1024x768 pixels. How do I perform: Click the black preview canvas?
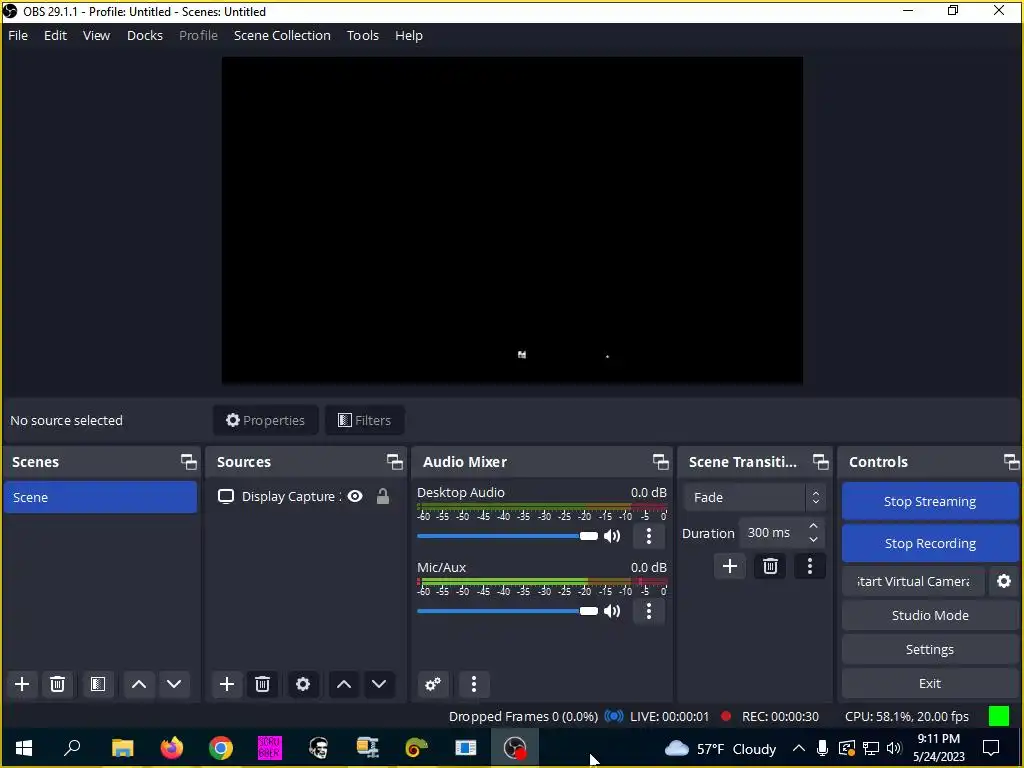[513, 220]
